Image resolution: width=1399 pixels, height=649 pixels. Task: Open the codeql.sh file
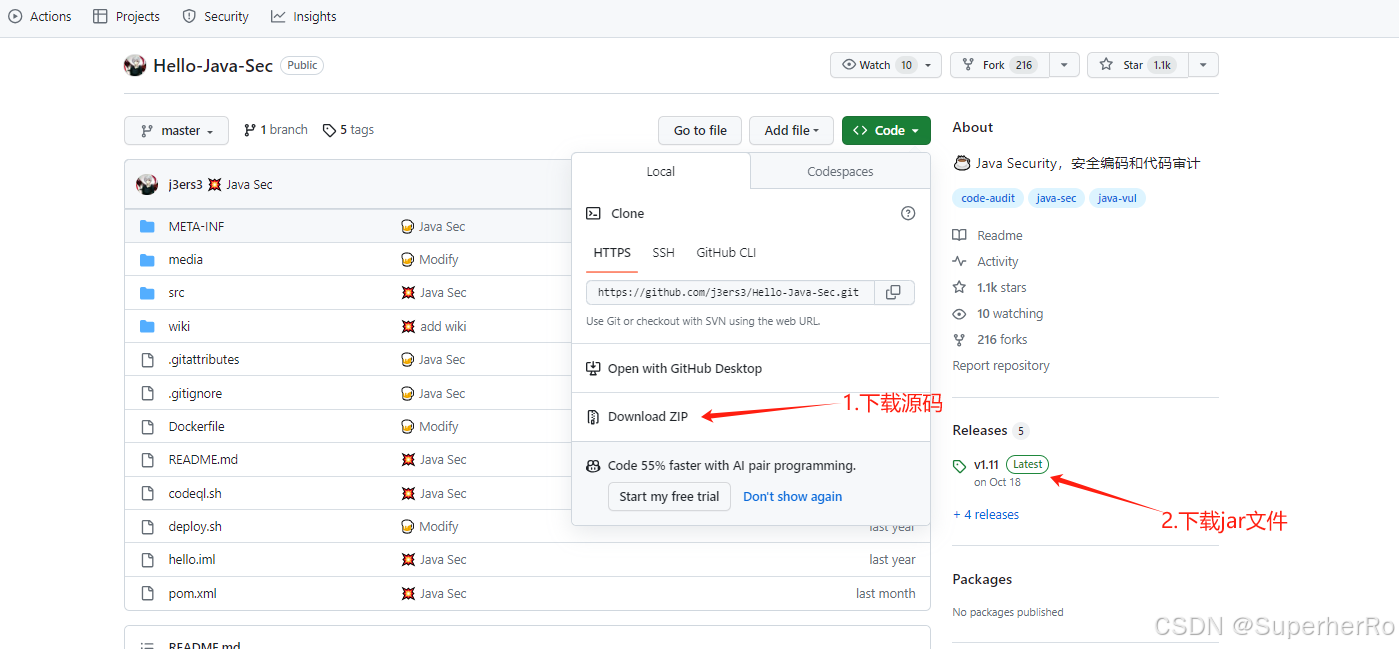[x=195, y=494]
